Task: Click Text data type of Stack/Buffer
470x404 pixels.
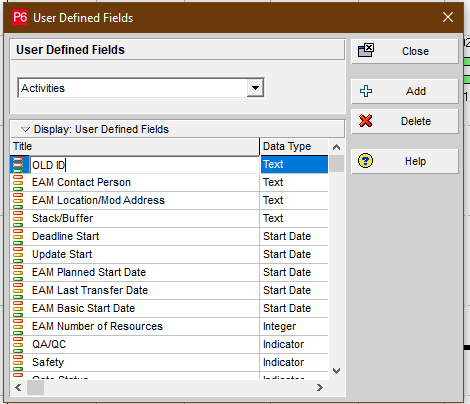Action: tap(294, 219)
